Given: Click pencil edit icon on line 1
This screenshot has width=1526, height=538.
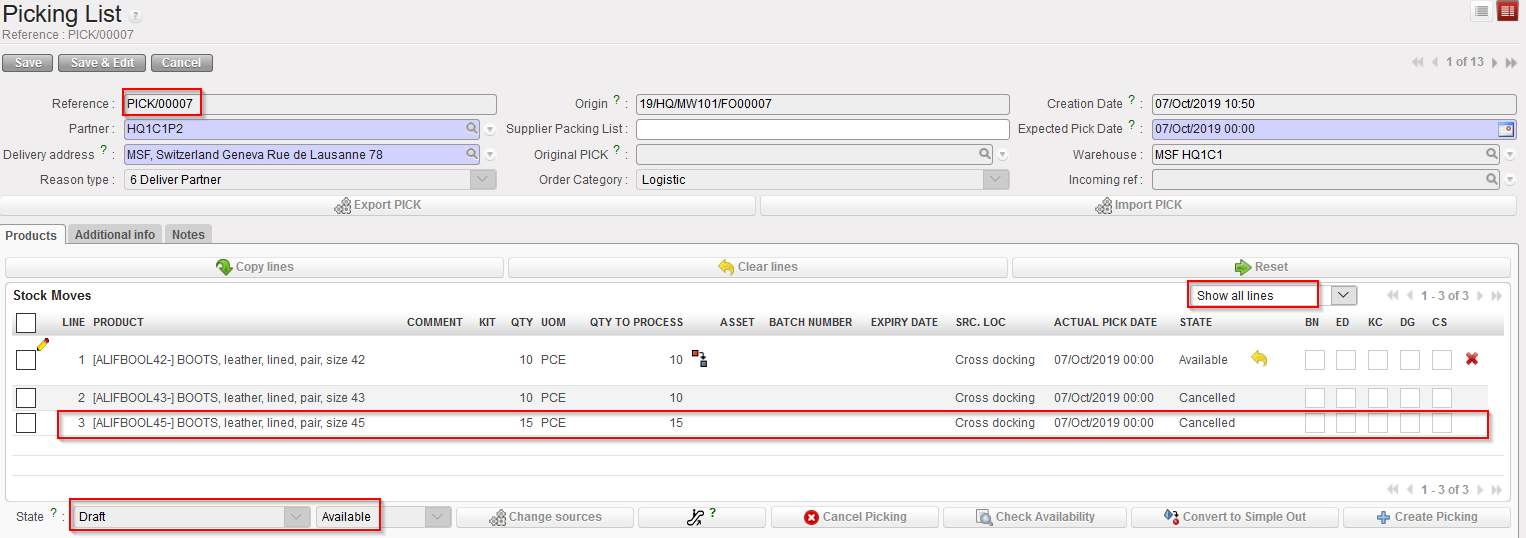Looking at the screenshot, I should pos(42,343).
